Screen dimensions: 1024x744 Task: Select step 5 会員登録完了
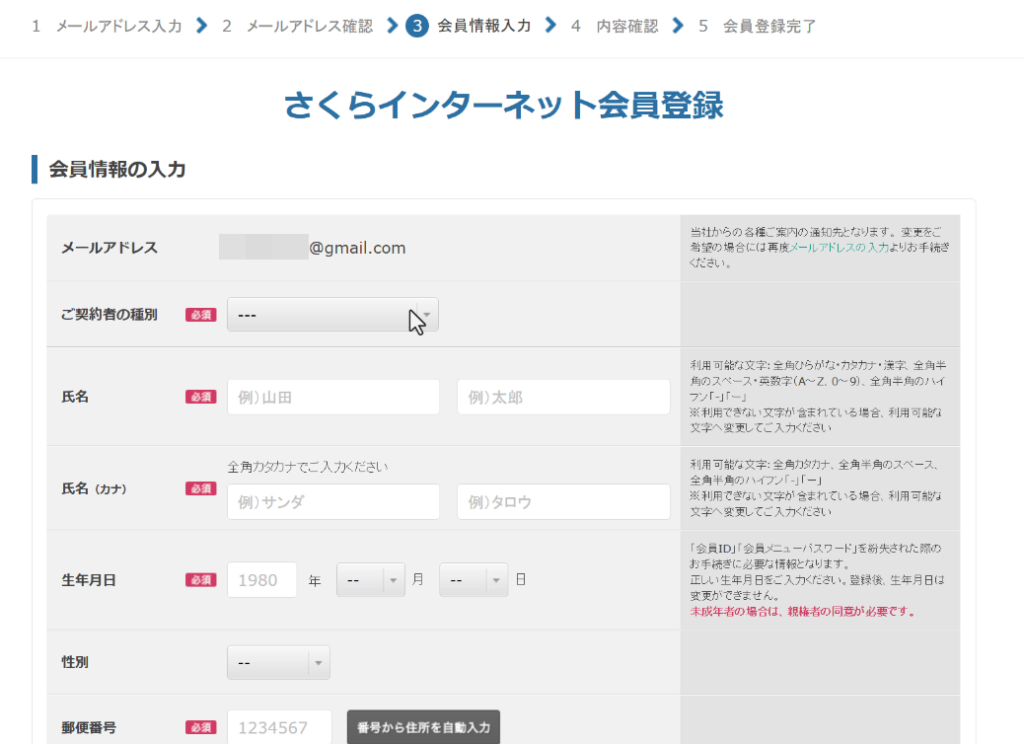tap(769, 26)
